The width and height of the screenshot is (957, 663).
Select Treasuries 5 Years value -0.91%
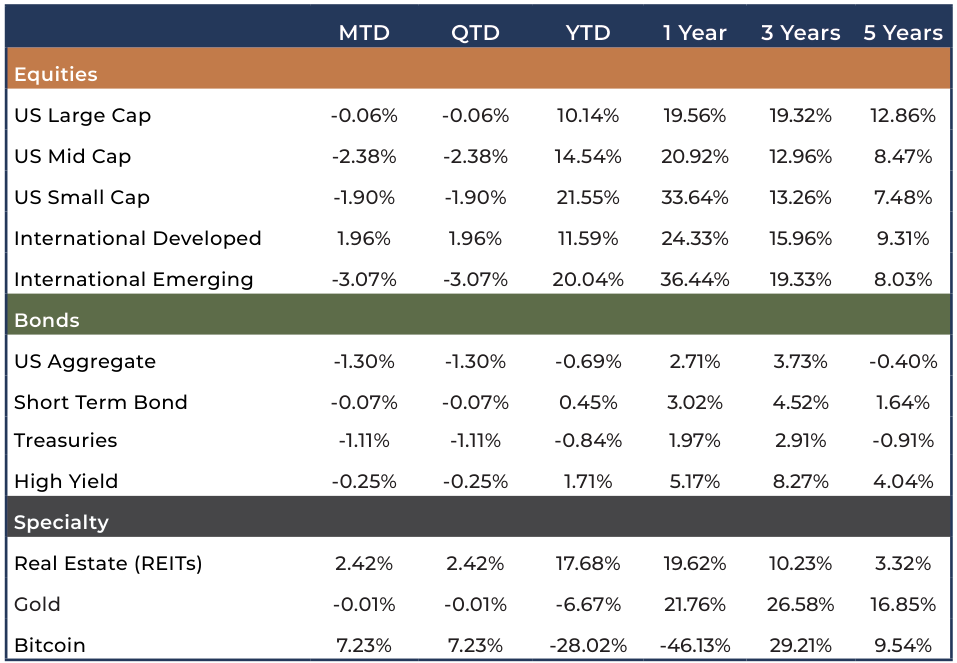(x=903, y=440)
